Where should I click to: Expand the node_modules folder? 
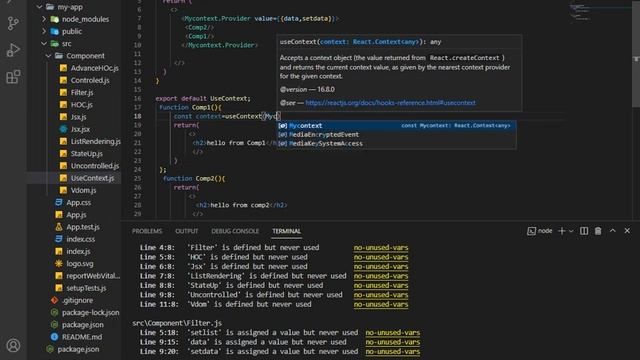point(44,19)
